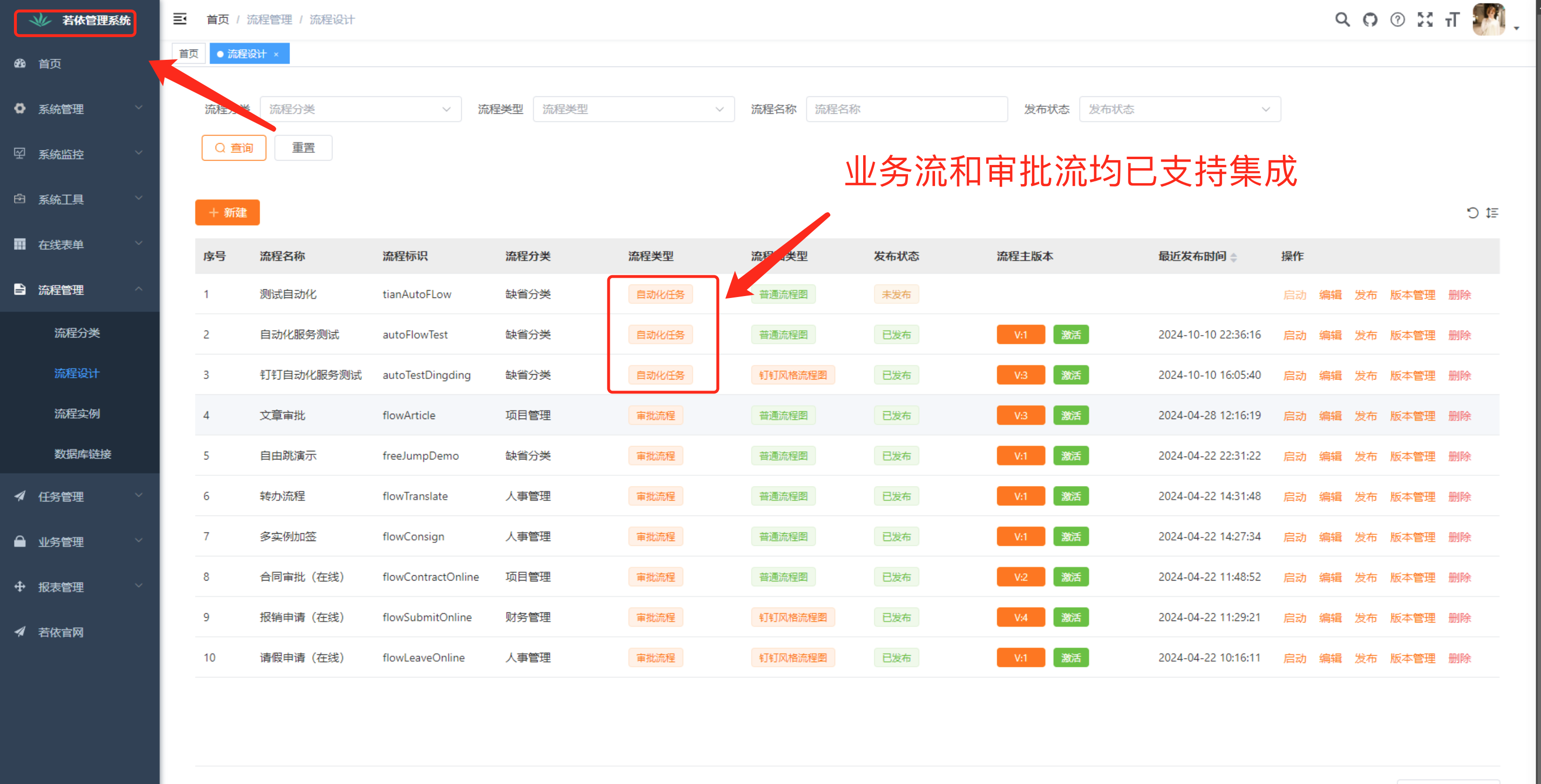Open the column display settings icon
This screenshot has width=1541, height=784.
click(1492, 213)
